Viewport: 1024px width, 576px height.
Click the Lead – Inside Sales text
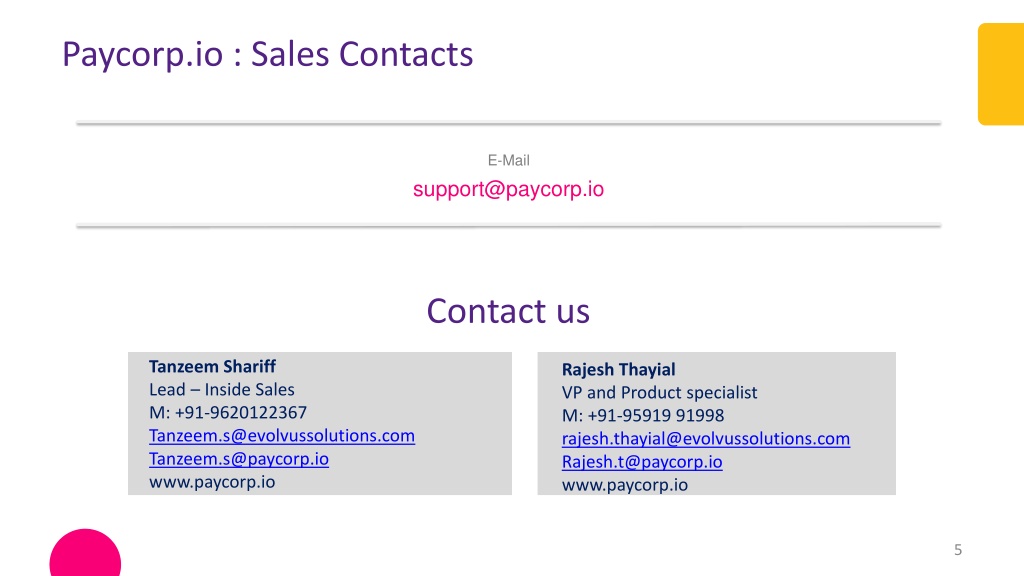[221, 390]
